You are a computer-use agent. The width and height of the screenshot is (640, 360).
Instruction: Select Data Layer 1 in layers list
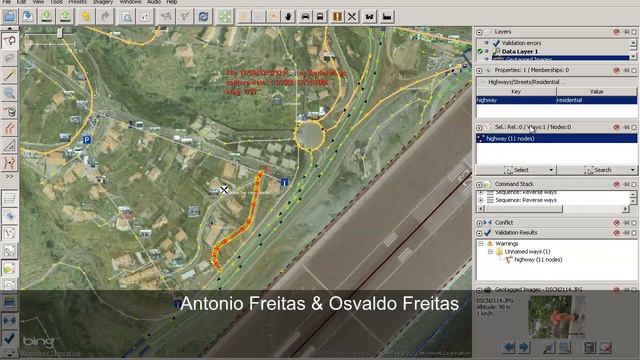[x=520, y=51]
